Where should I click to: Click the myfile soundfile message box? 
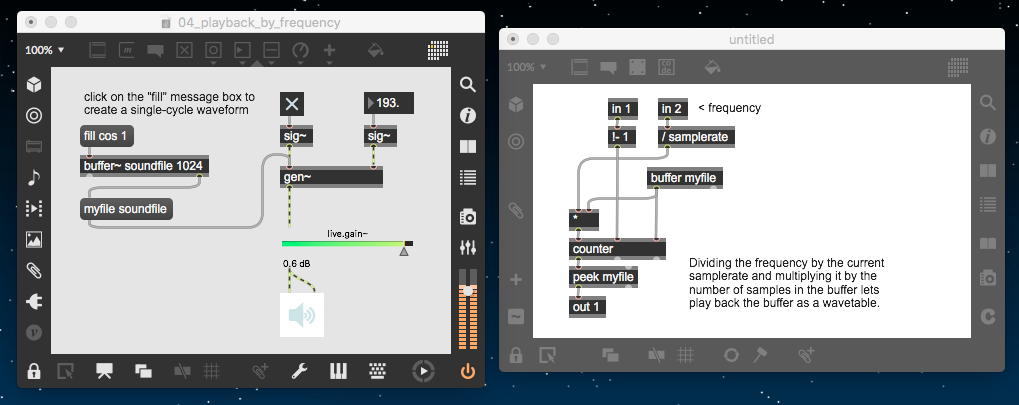pos(126,209)
